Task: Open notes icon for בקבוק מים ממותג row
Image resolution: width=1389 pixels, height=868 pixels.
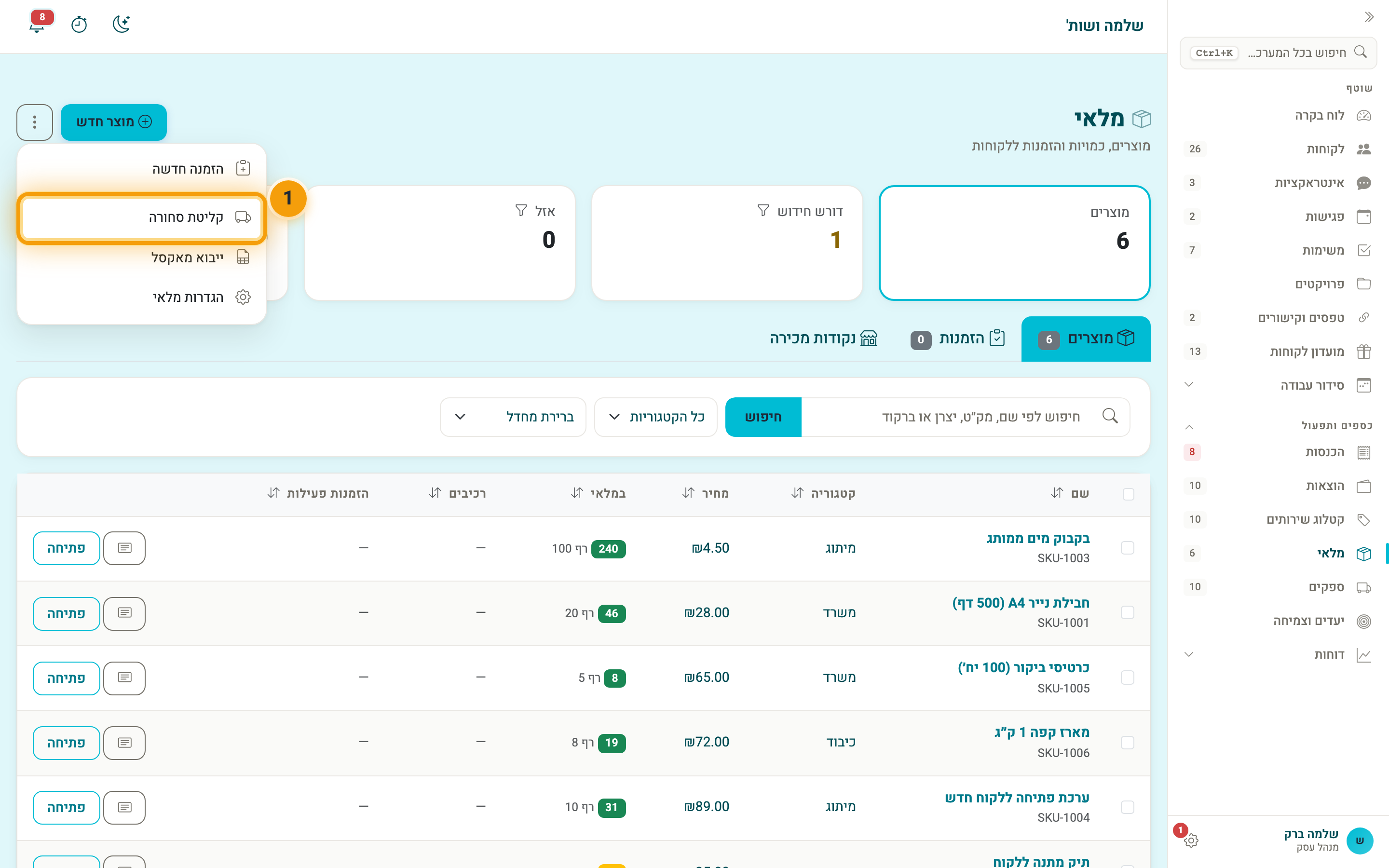Action: [124, 548]
